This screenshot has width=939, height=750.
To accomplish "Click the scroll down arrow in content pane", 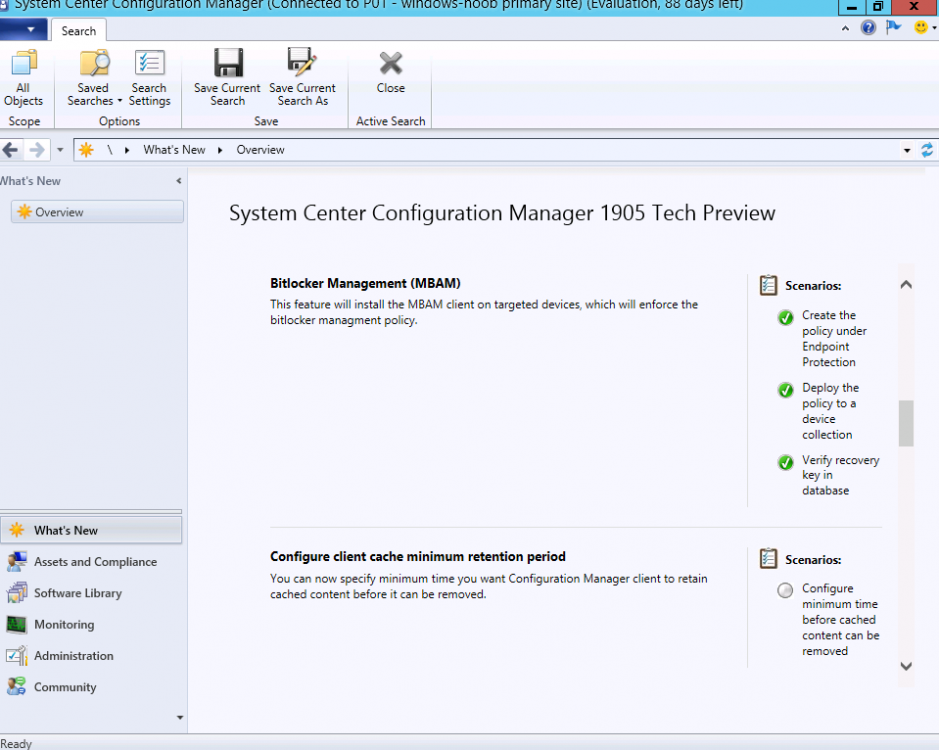I will 906,666.
